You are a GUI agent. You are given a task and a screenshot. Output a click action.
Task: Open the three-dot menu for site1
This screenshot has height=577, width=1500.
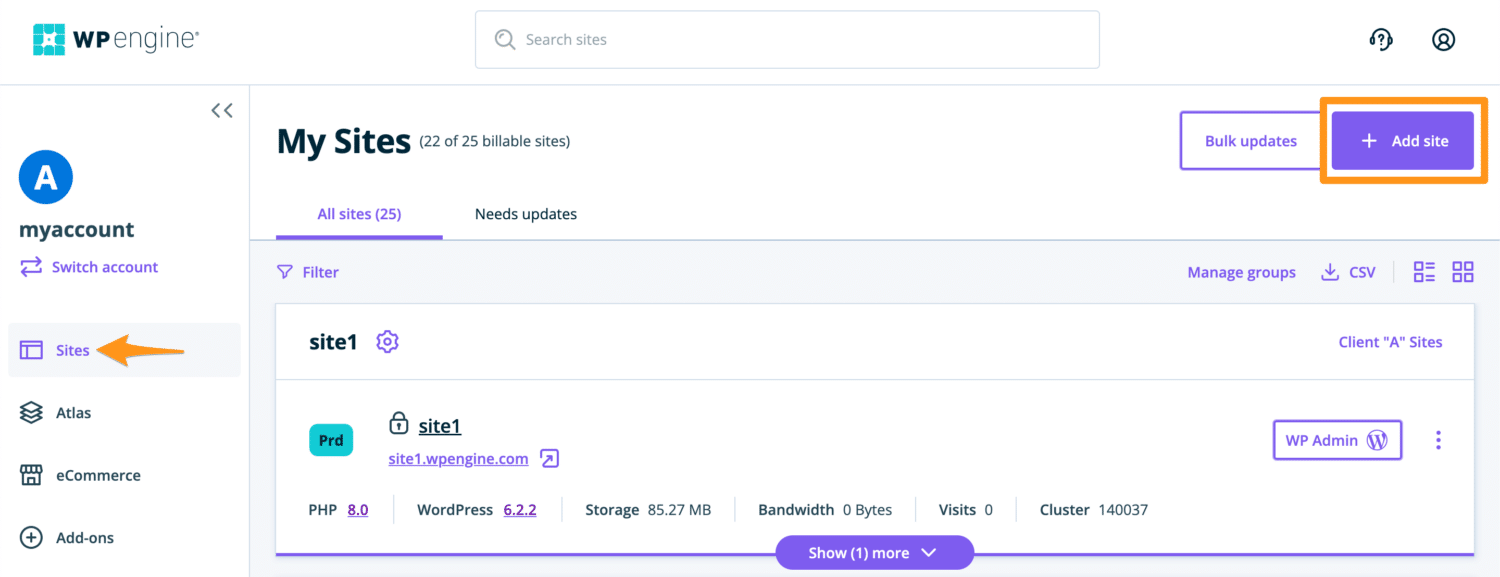tap(1438, 440)
